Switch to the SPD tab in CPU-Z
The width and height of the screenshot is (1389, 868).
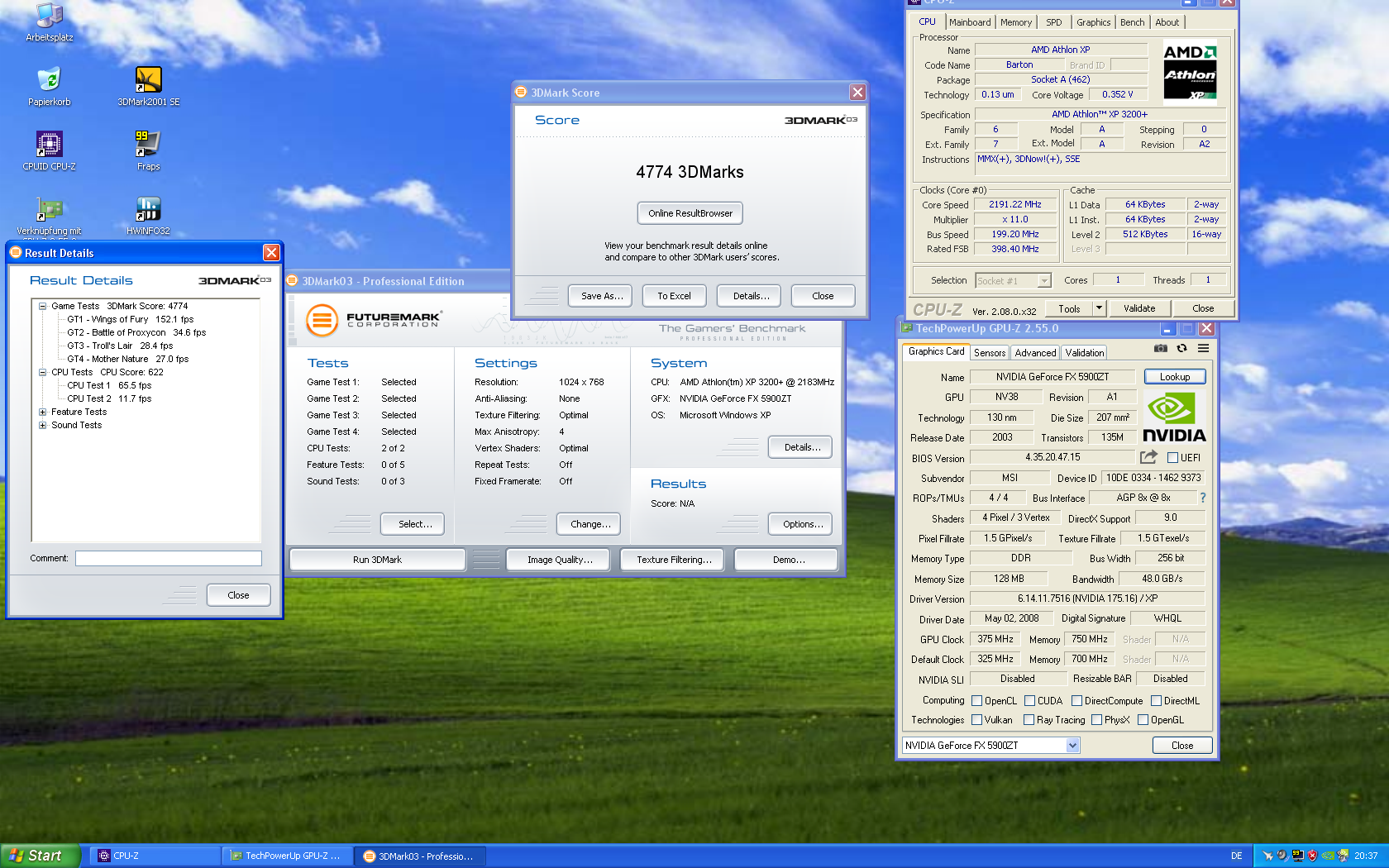(x=1054, y=22)
